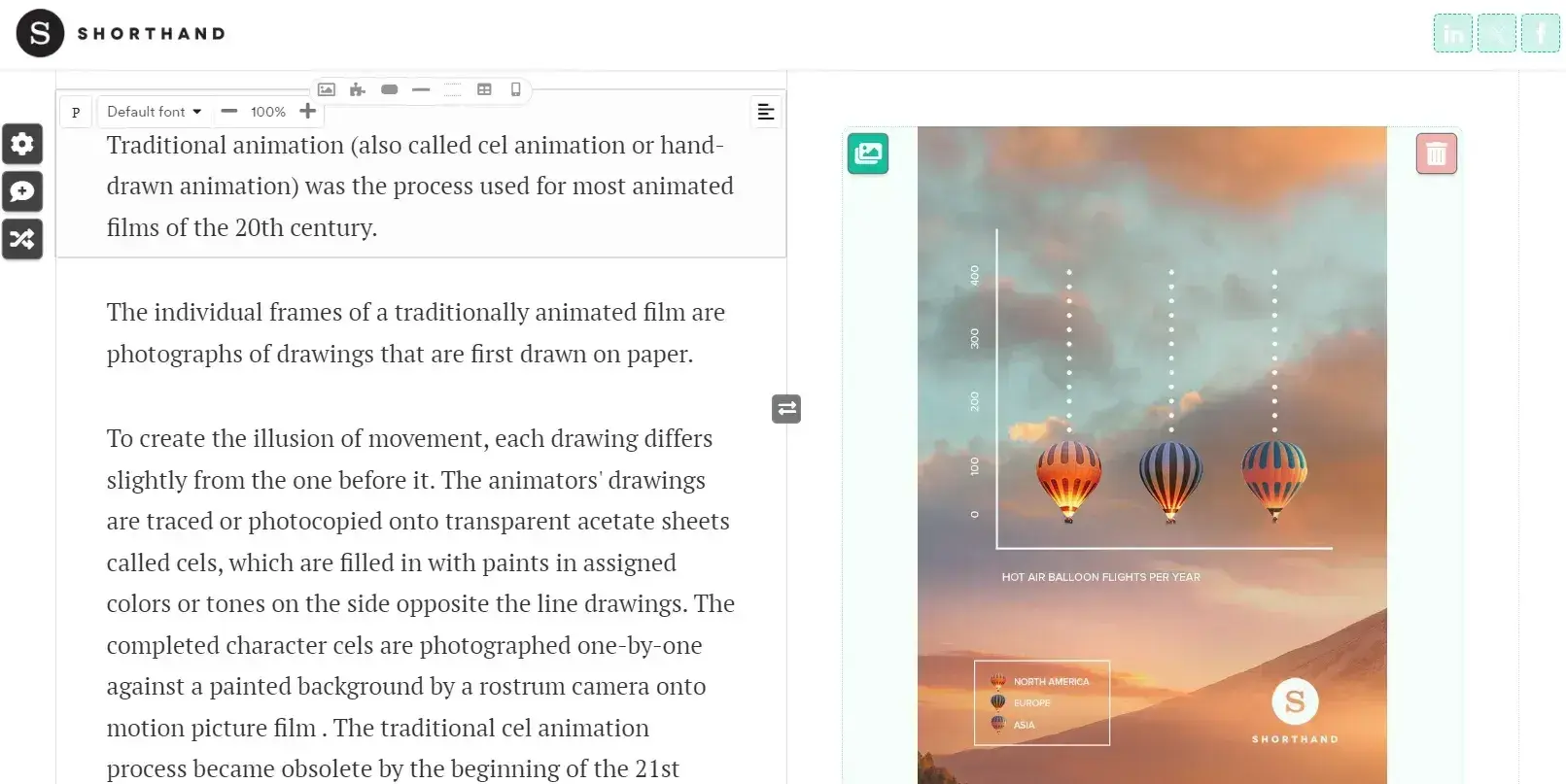Open the paragraph style P selector
This screenshot has width=1566, height=784.
point(76,112)
